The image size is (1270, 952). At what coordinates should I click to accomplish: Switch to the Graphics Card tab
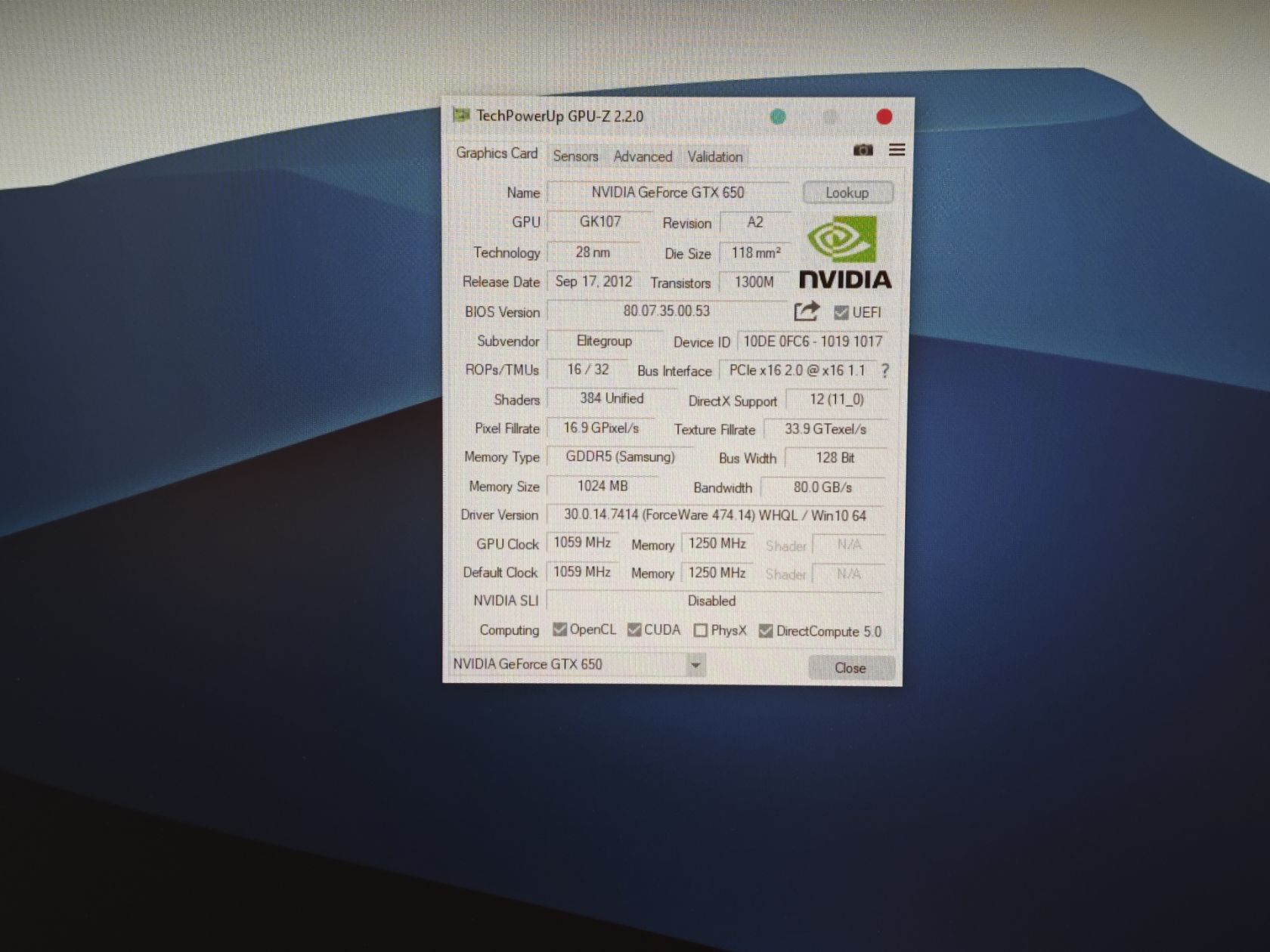click(x=497, y=153)
